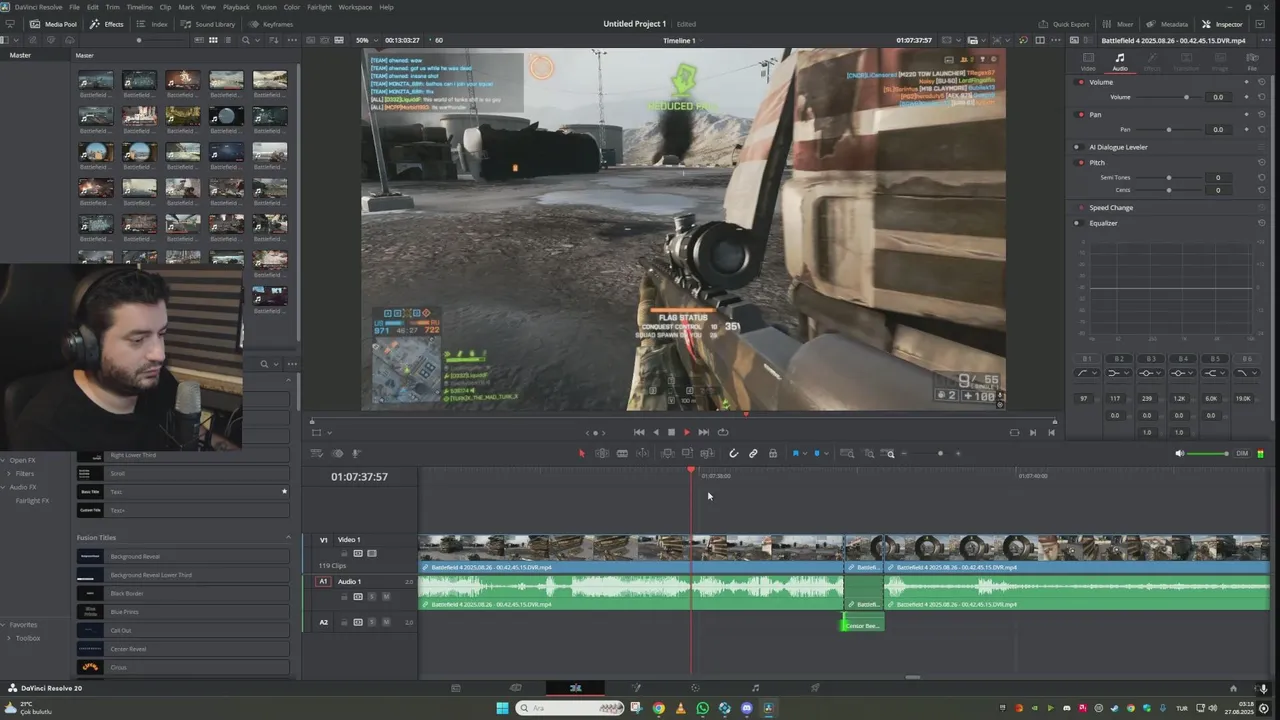The width and height of the screenshot is (1280, 720).
Task: Open the Fairlight menu
Action: coord(319,7)
